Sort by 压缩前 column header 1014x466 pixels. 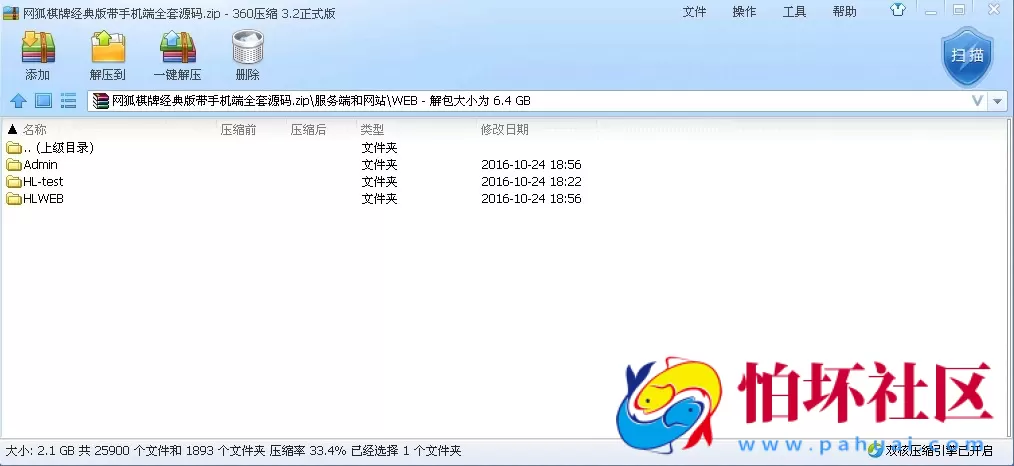coord(238,130)
